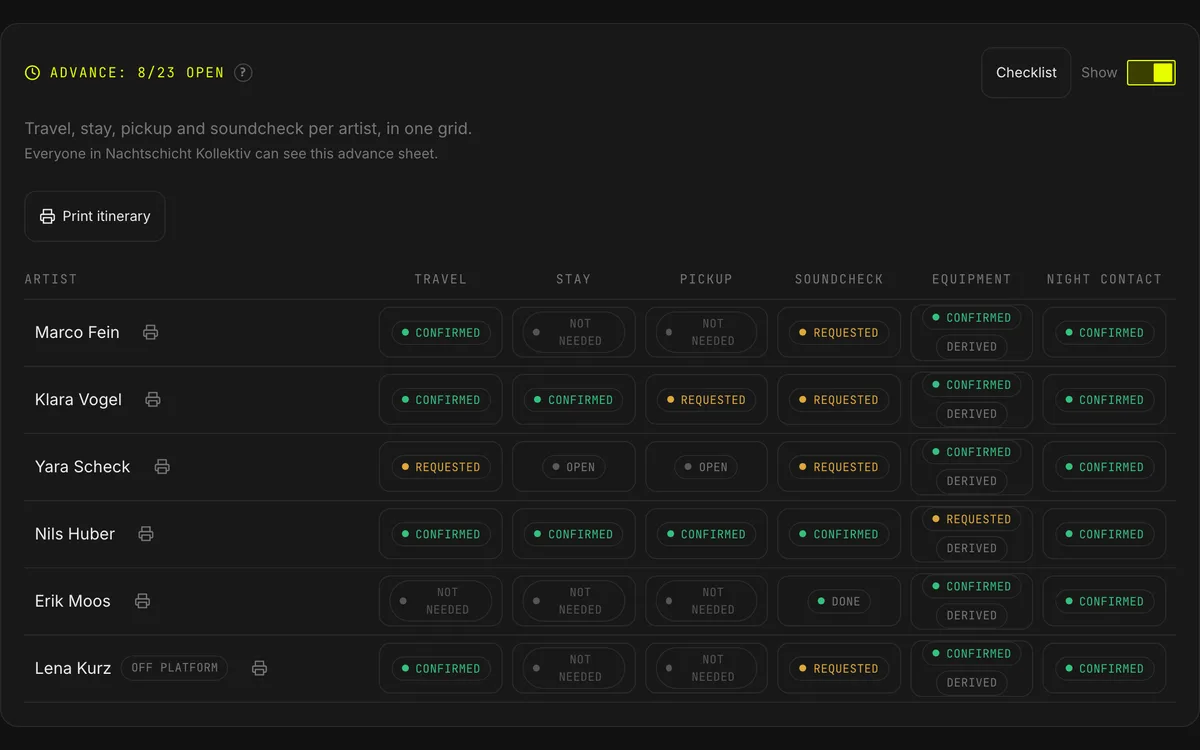Toggle the Show switch off
This screenshot has width=1200, height=750.
1151,73
